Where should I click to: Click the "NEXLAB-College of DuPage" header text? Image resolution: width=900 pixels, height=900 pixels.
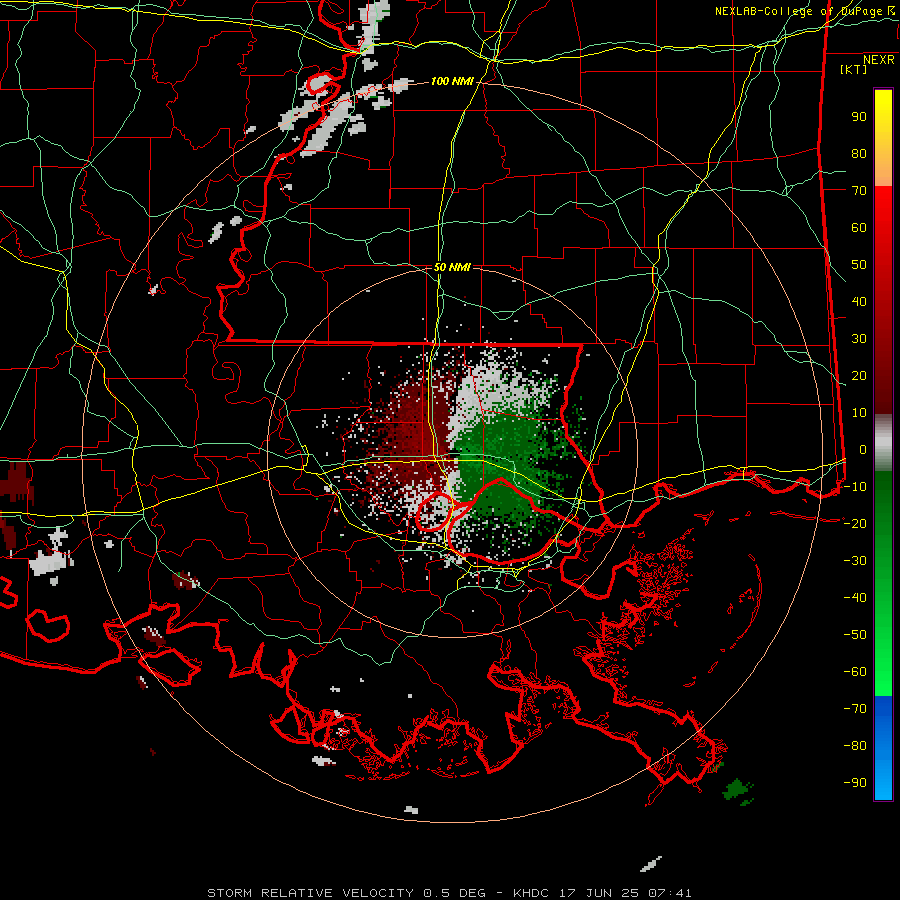[x=798, y=11]
